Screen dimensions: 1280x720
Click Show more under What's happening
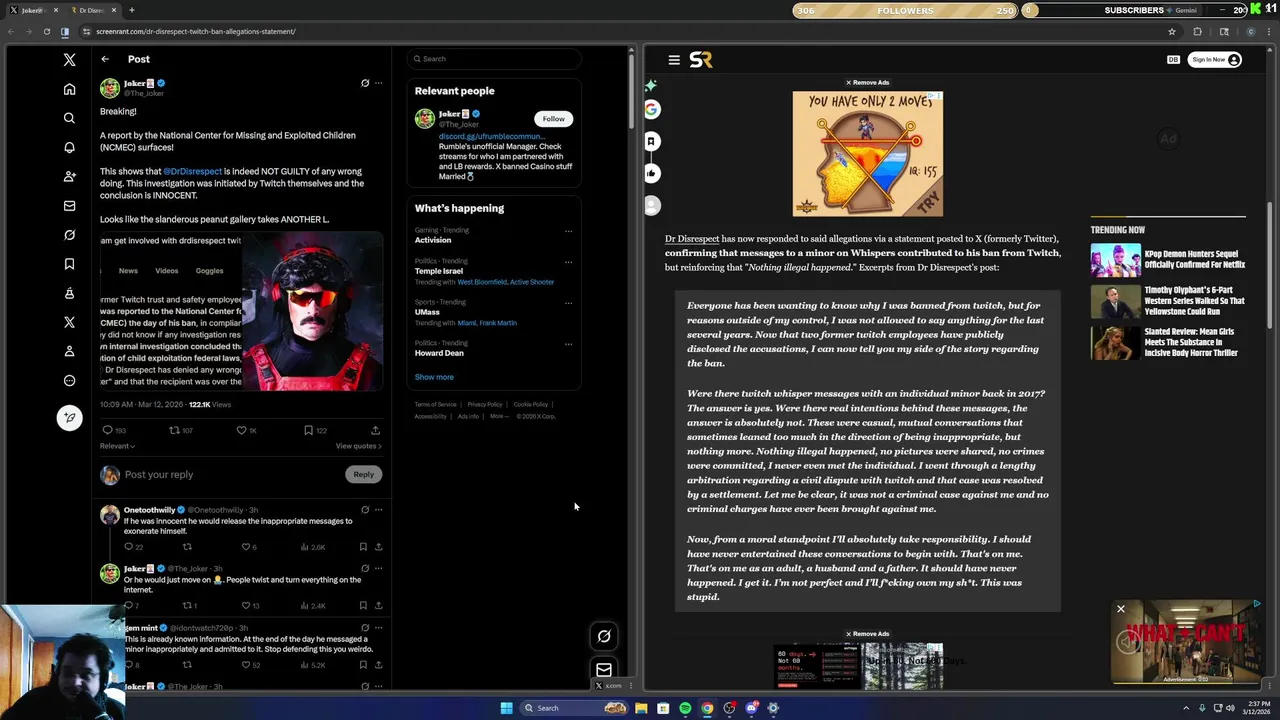[x=434, y=377]
